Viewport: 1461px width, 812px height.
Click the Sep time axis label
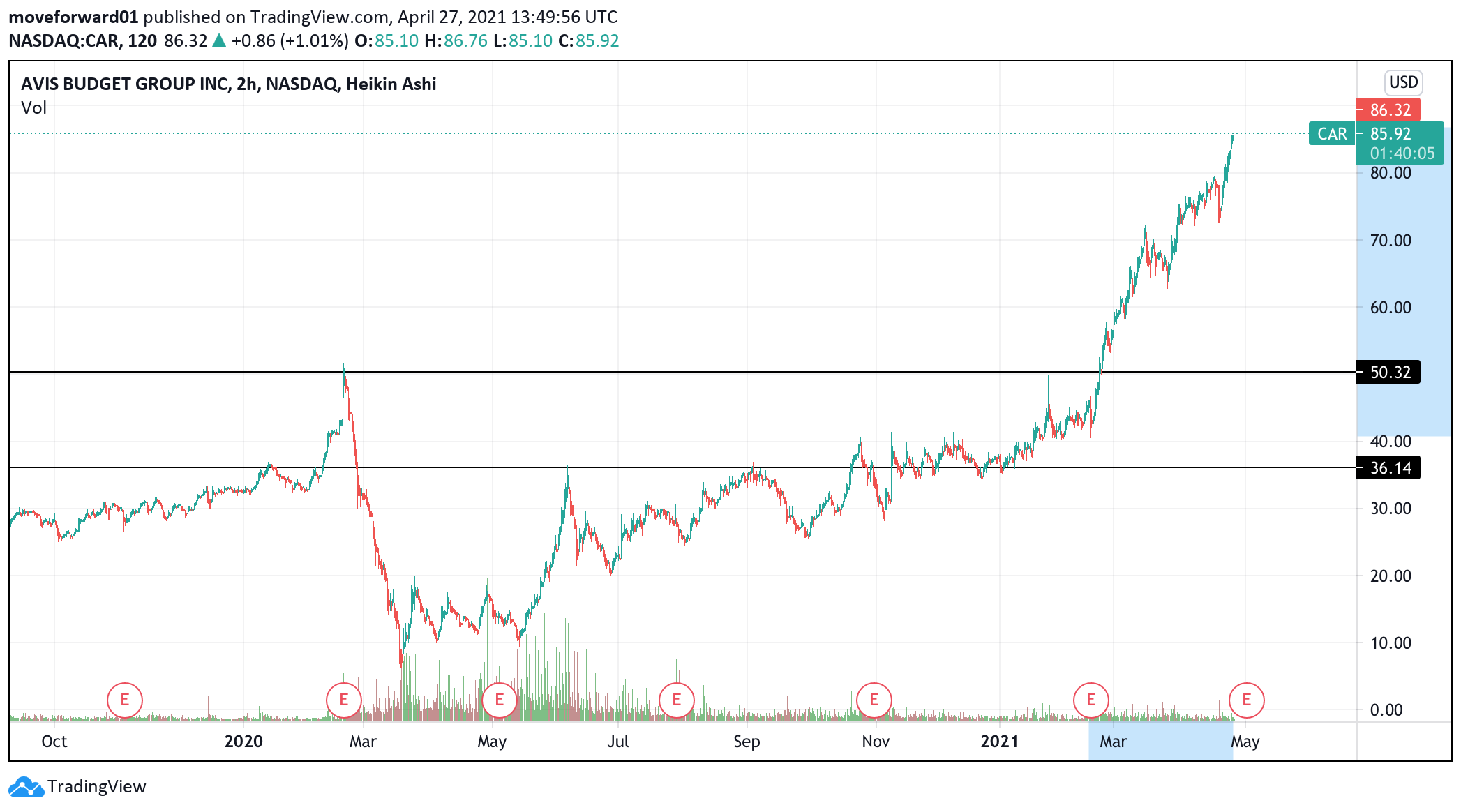click(747, 742)
